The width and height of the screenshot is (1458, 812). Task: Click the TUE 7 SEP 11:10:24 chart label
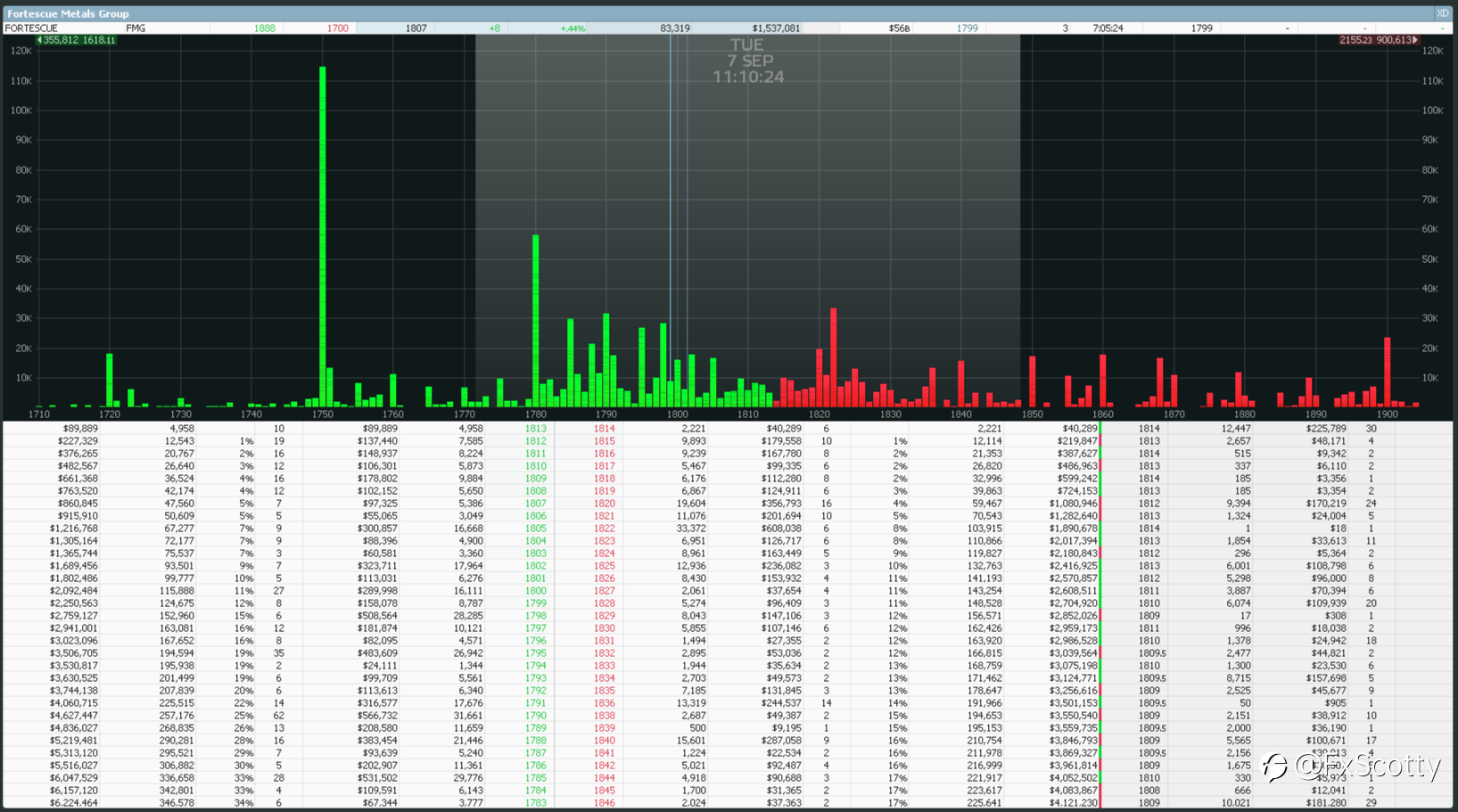pyautogui.click(x=747, y=61)
